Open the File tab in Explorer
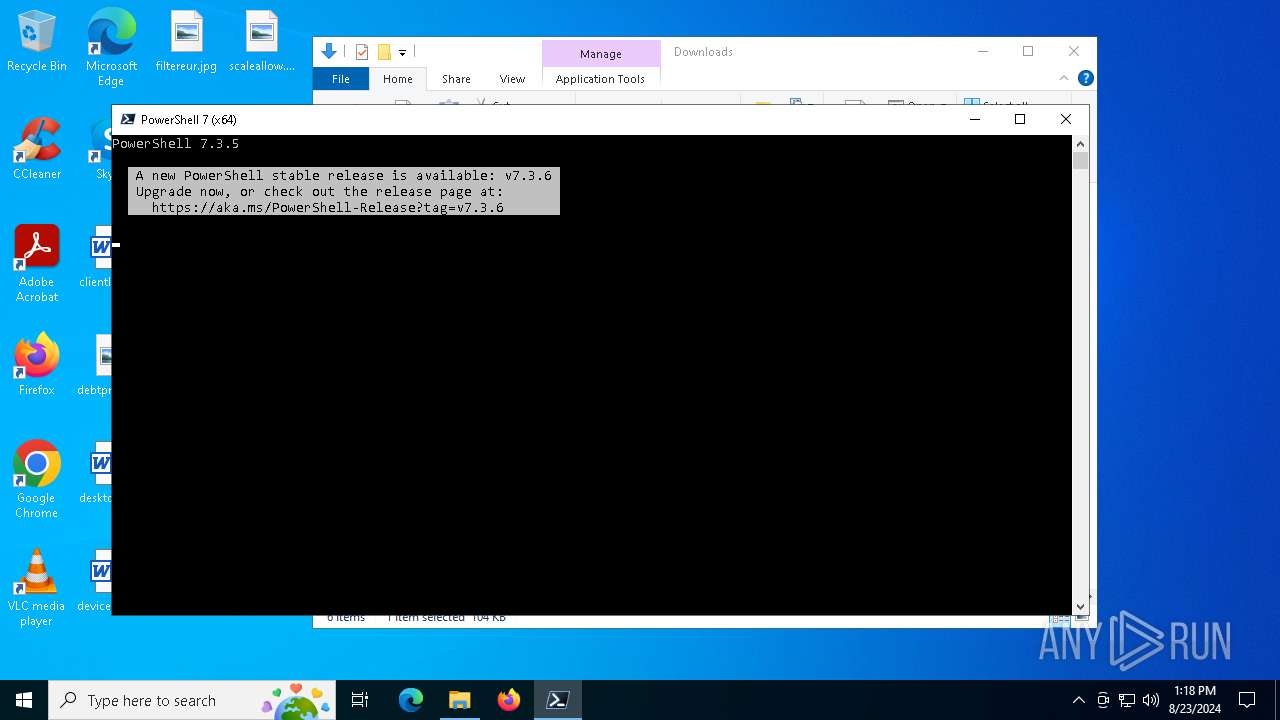This screenshot has width=1280, height=720. coord(341,79)
